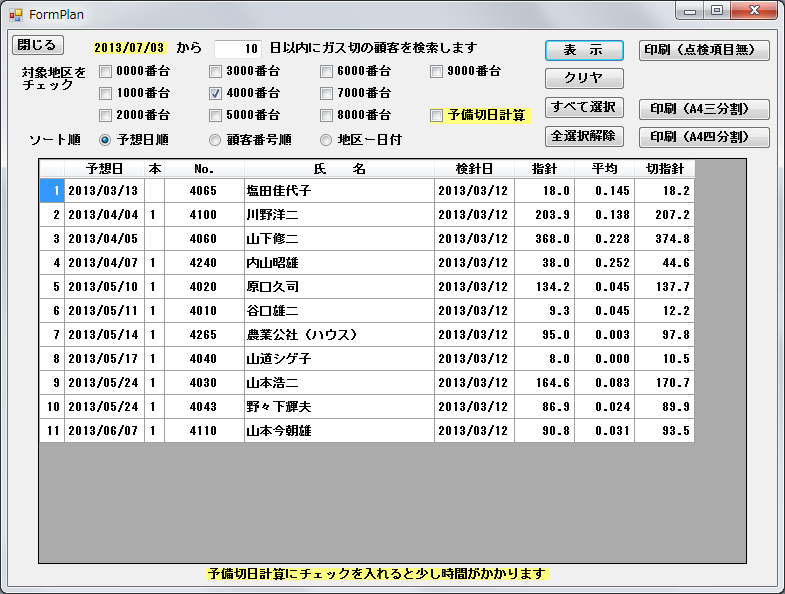Toggle the 予備切日計算 checkbox
The width and height of the screenshot is (785, 594).
(437, 116)
